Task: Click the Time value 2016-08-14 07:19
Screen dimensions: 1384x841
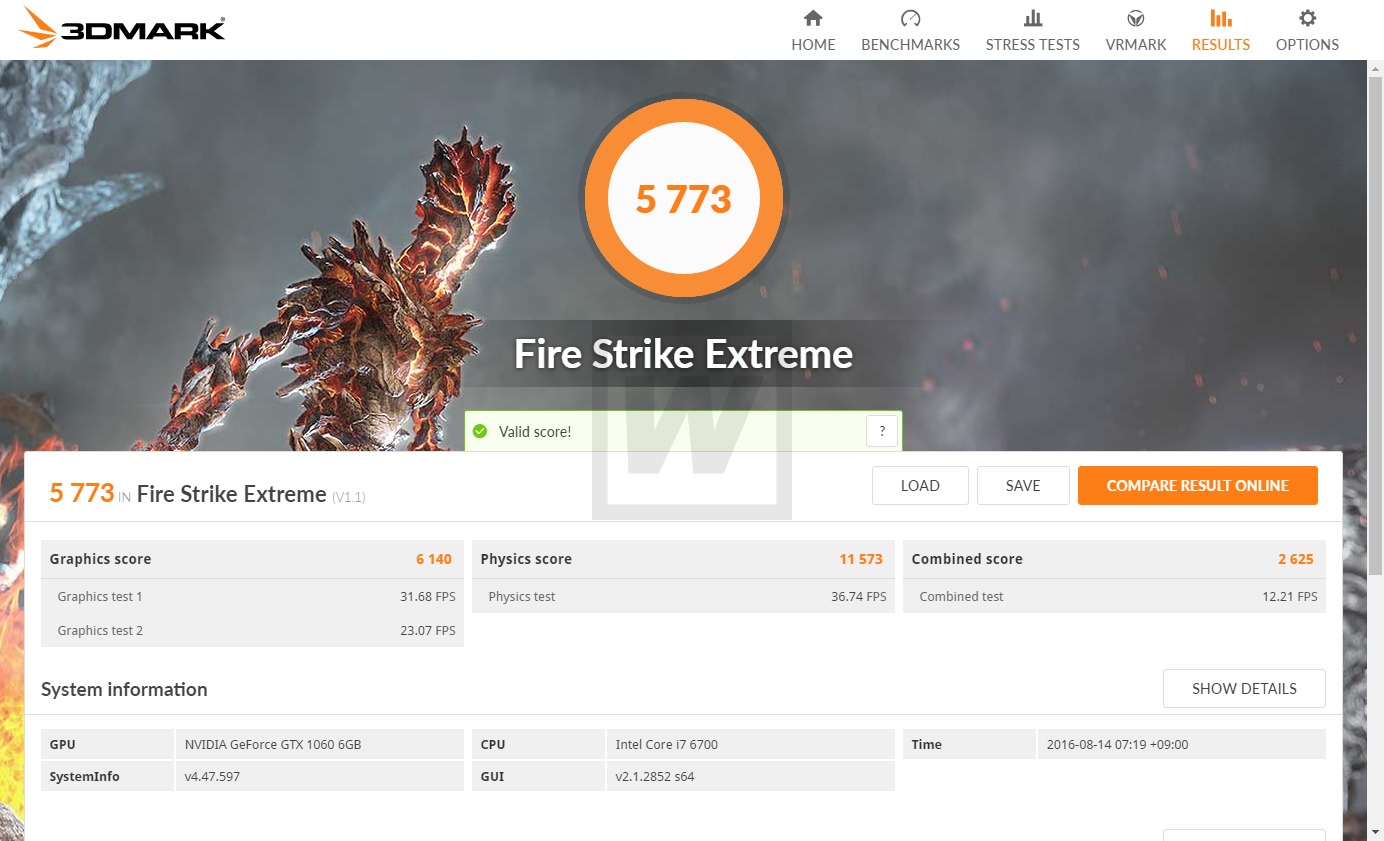Action: click(x=1117, y=744)
